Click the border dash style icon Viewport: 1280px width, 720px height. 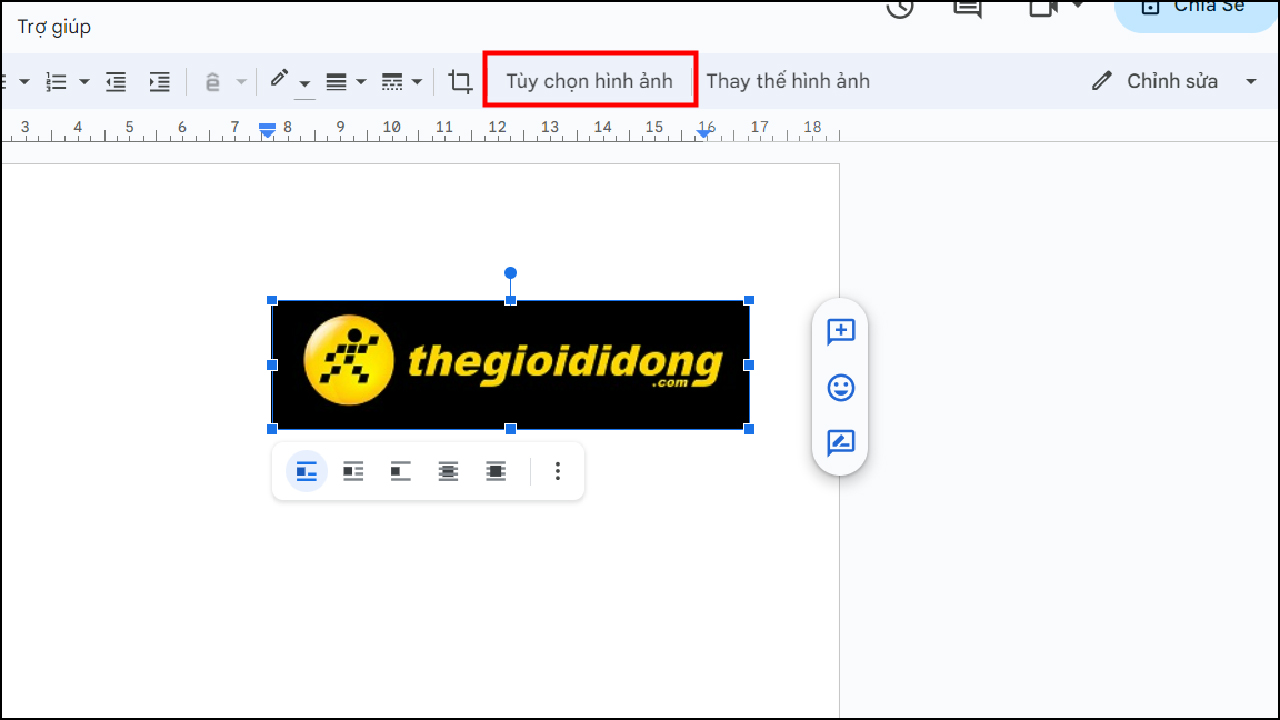[394, 81]
